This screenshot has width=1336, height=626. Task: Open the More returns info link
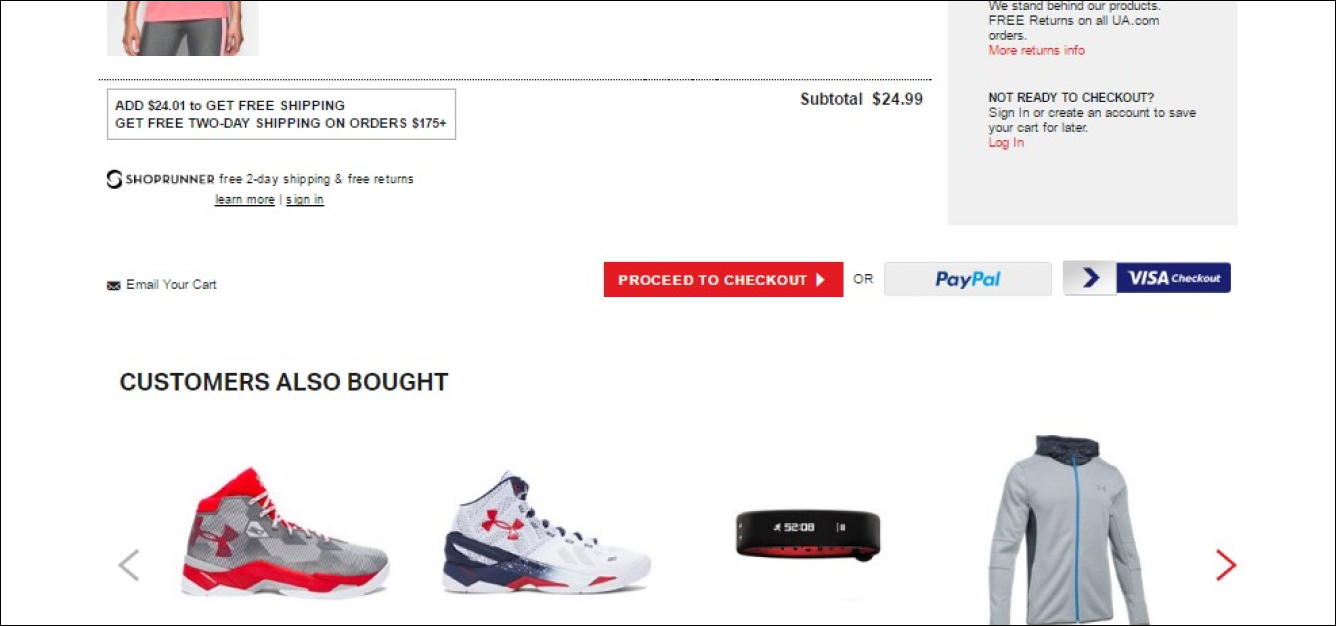(x=1036, y=50)
